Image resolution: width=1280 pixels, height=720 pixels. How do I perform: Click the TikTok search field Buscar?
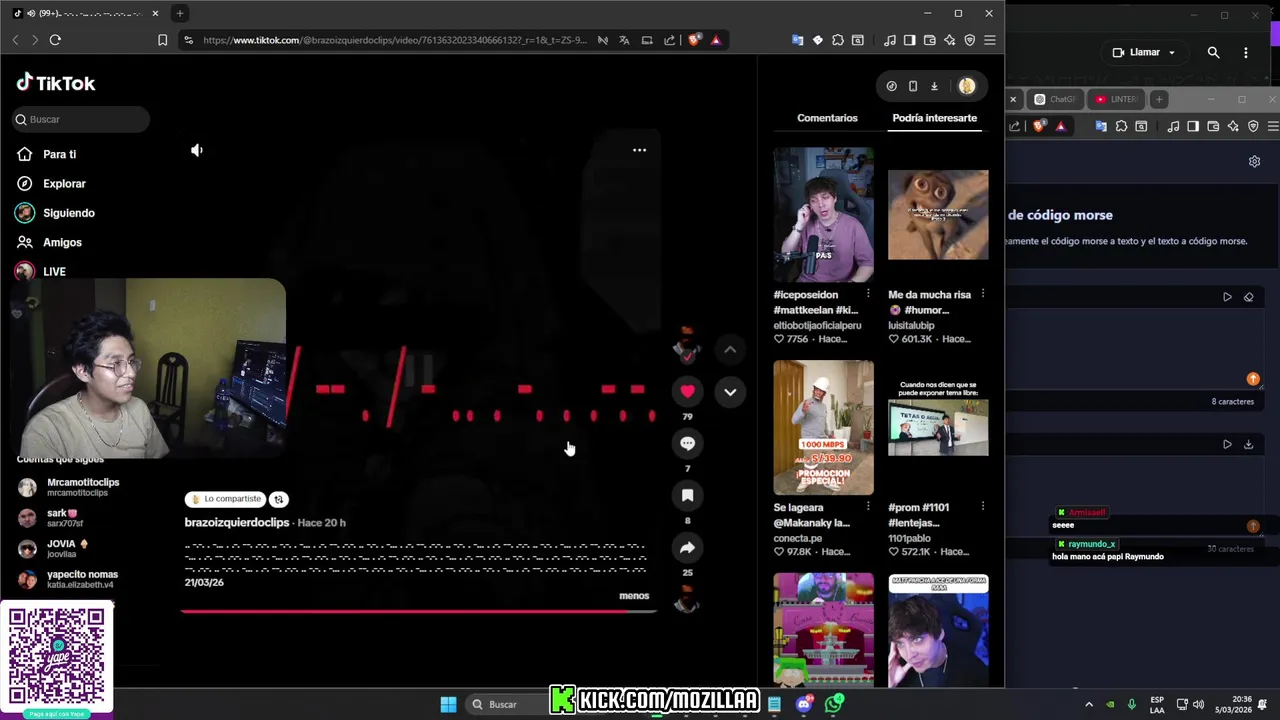pyautogui.click(x=81, y=119)
